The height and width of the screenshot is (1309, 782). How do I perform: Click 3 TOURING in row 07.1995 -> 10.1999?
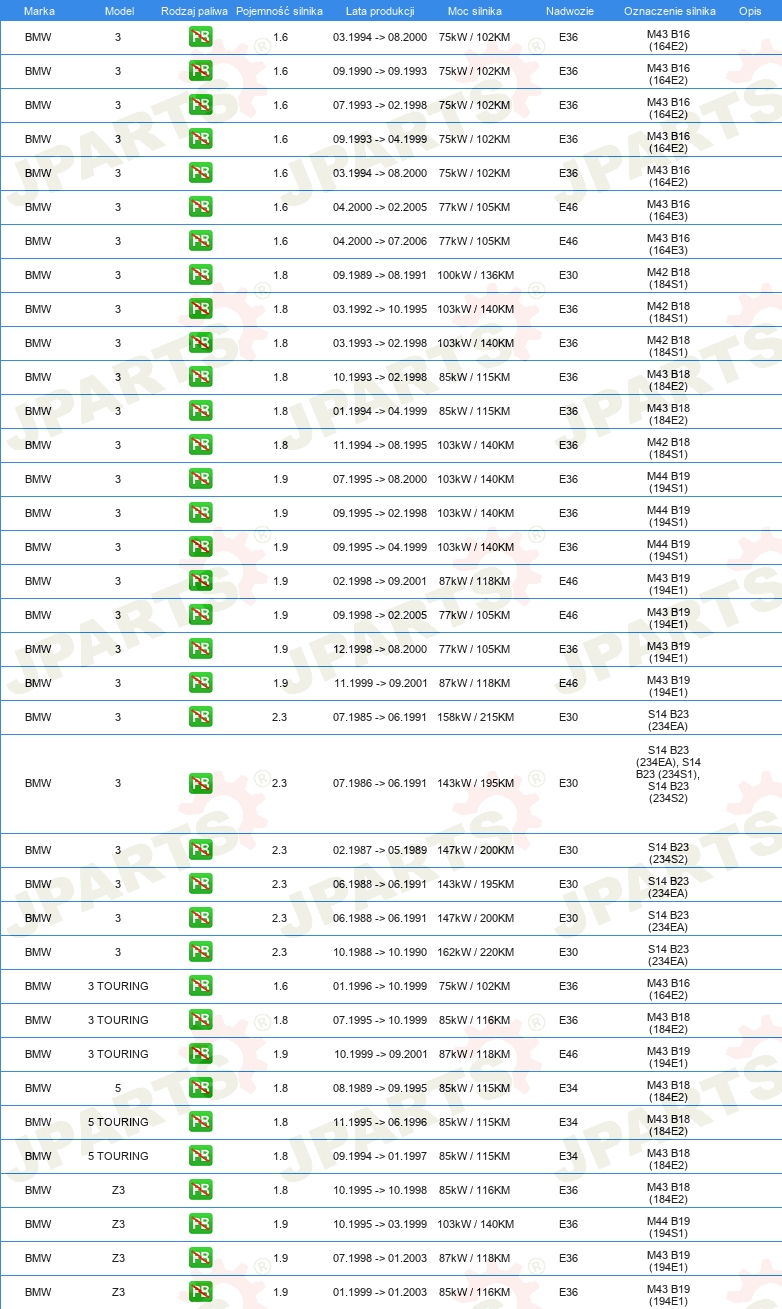118,1020
